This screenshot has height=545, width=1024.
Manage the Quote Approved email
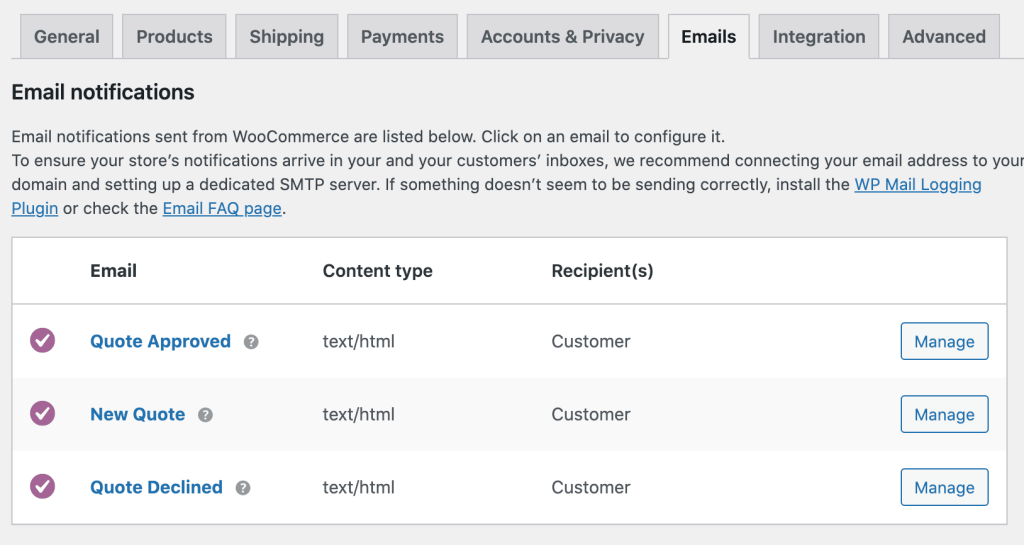[x=944, y=341]
